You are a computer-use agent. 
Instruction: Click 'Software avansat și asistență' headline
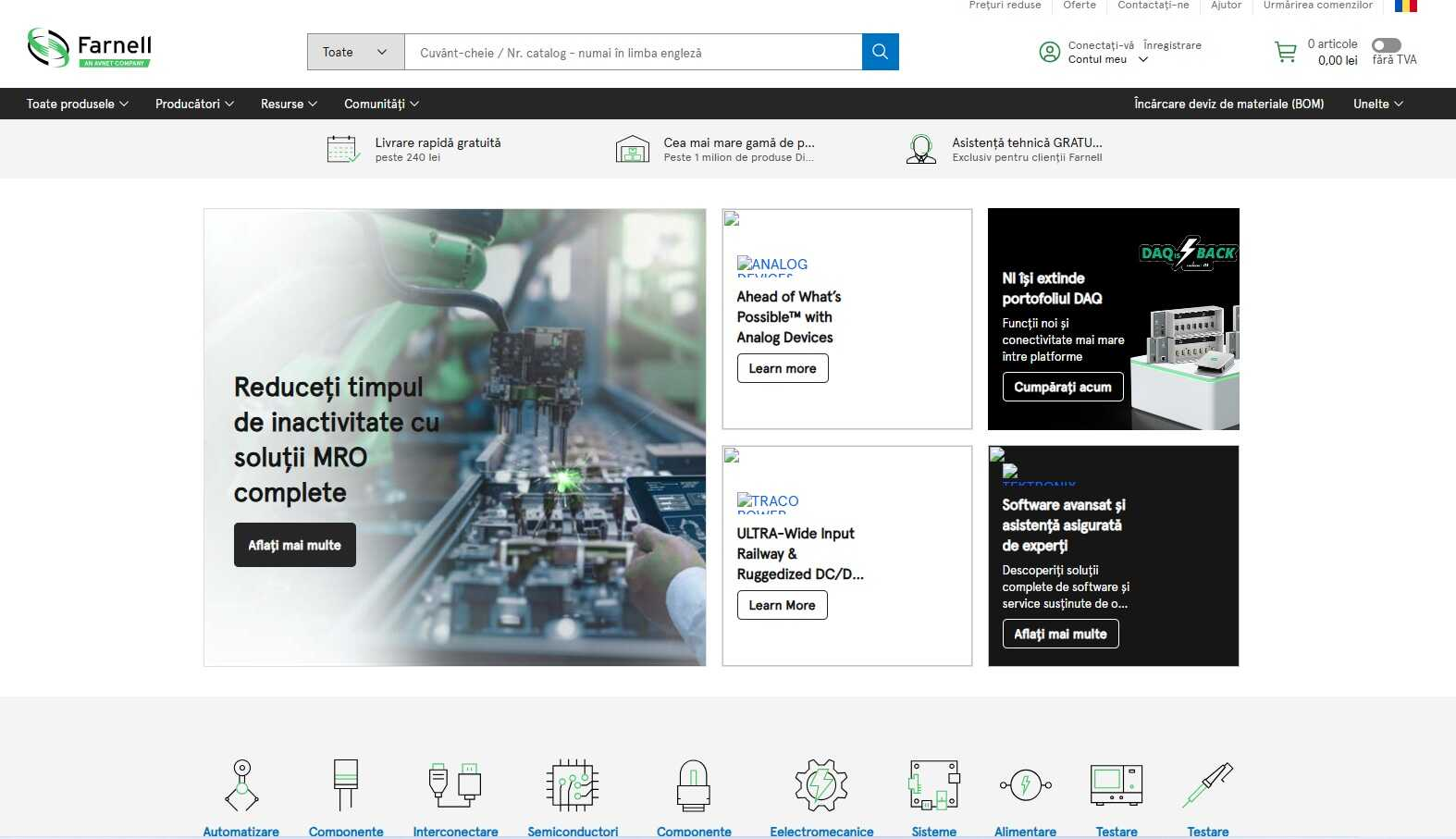pos(1064,524)
